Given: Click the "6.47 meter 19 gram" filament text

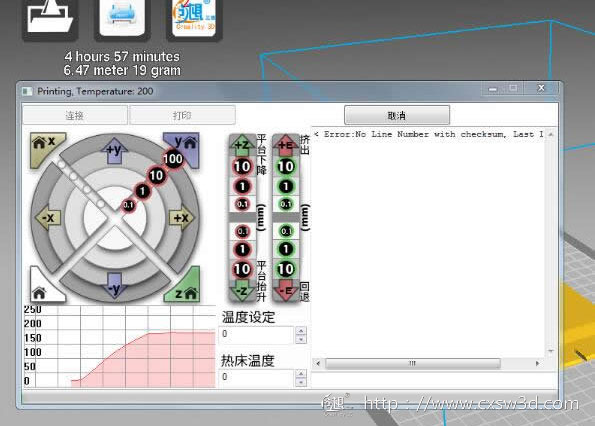Looking at the screenshot, I should [x=122, y=71].
